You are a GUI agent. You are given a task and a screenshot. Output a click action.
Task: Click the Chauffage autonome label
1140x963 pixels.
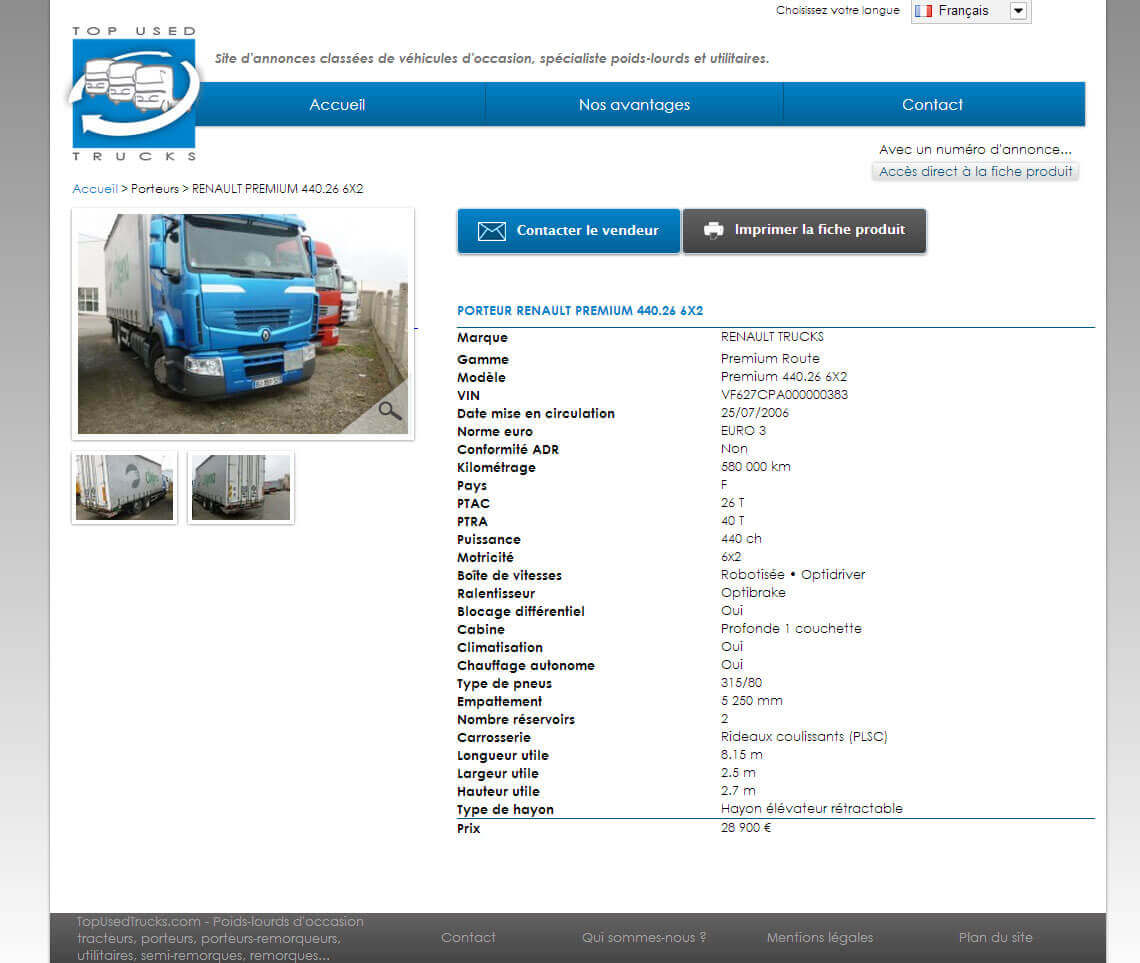526,666
